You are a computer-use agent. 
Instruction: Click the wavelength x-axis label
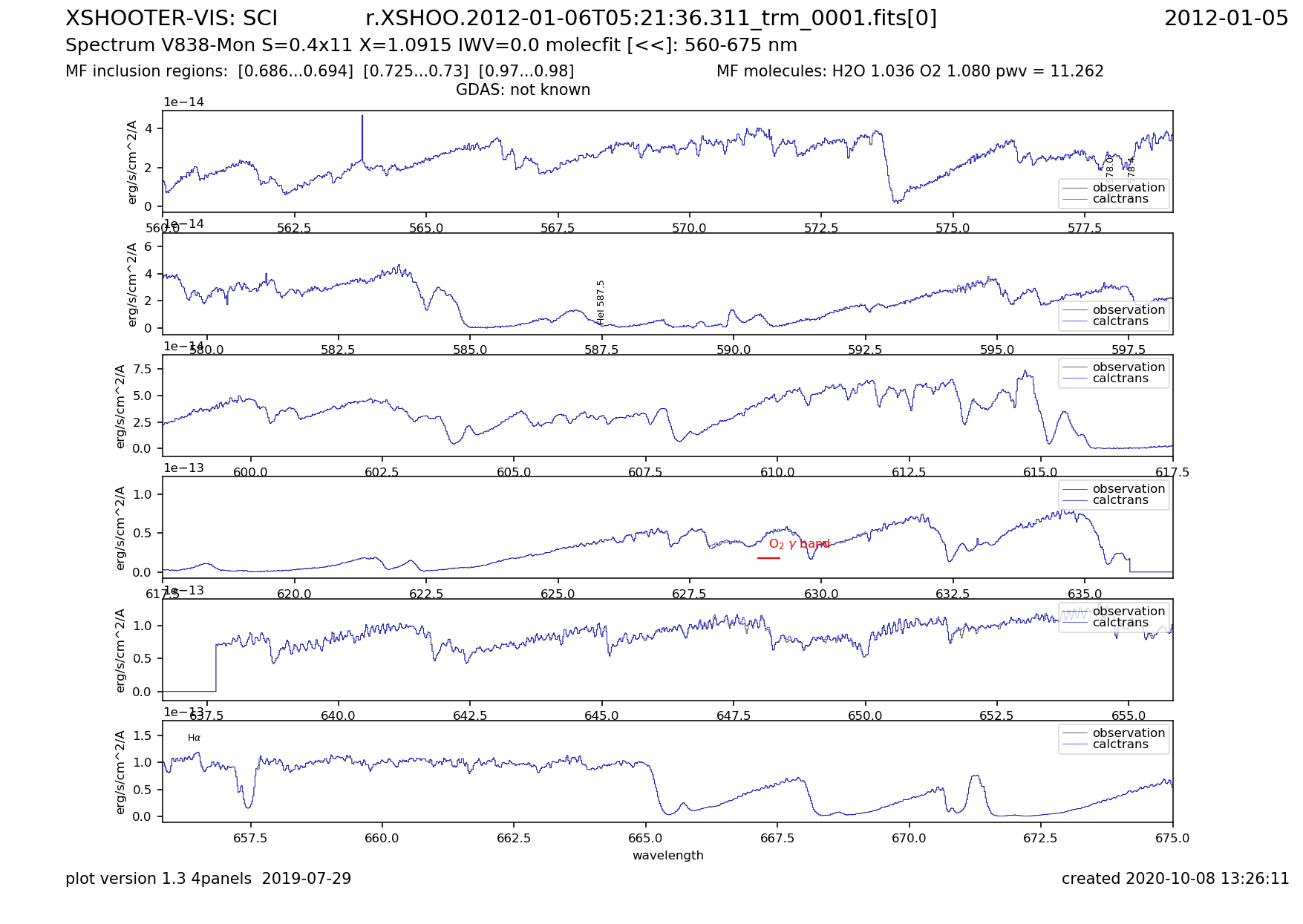click(x=667, y=855)
